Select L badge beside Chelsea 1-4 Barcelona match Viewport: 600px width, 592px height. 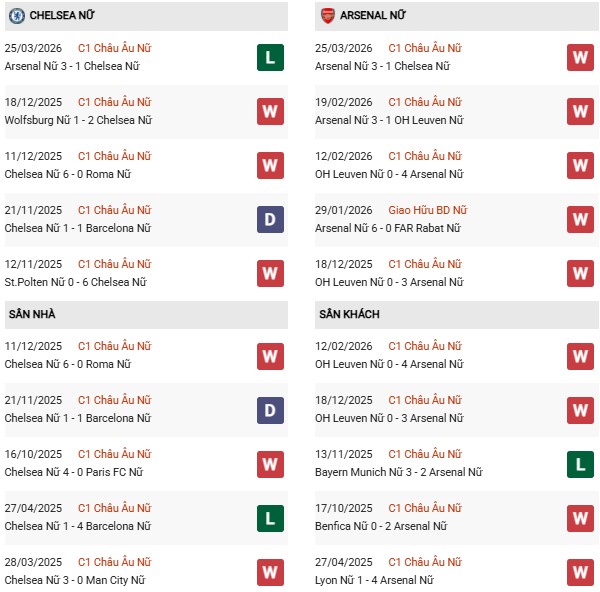click(x=270, y=517)
